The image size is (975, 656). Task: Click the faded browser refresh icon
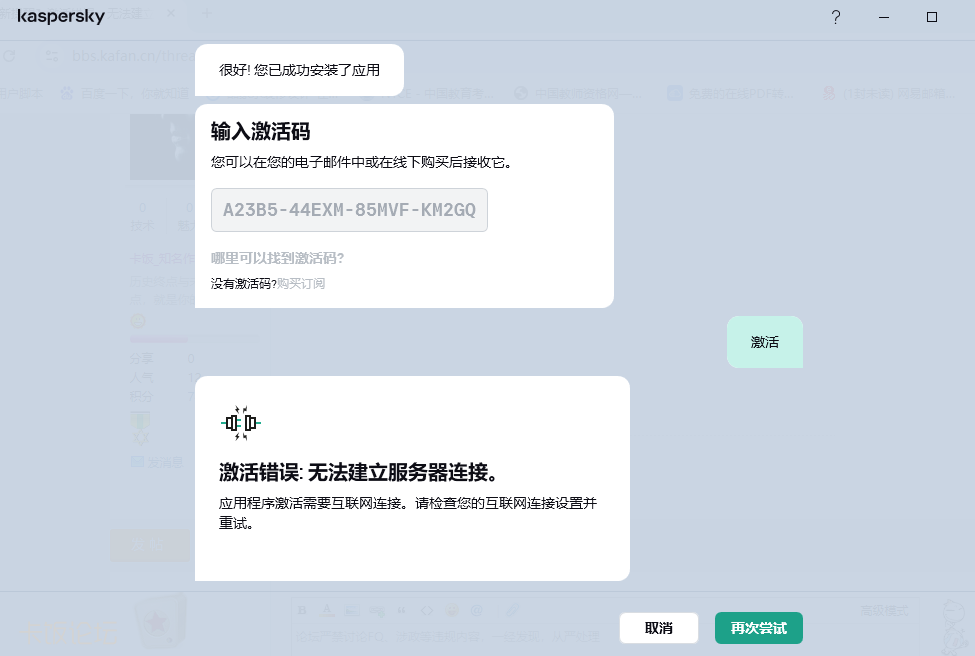pos(9,55)
